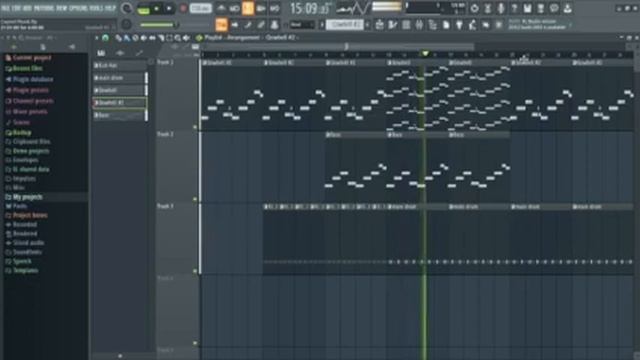Open the Playlist window shortcut icon
The width and height of the screenshot is (640, 360).
[380, 25]
